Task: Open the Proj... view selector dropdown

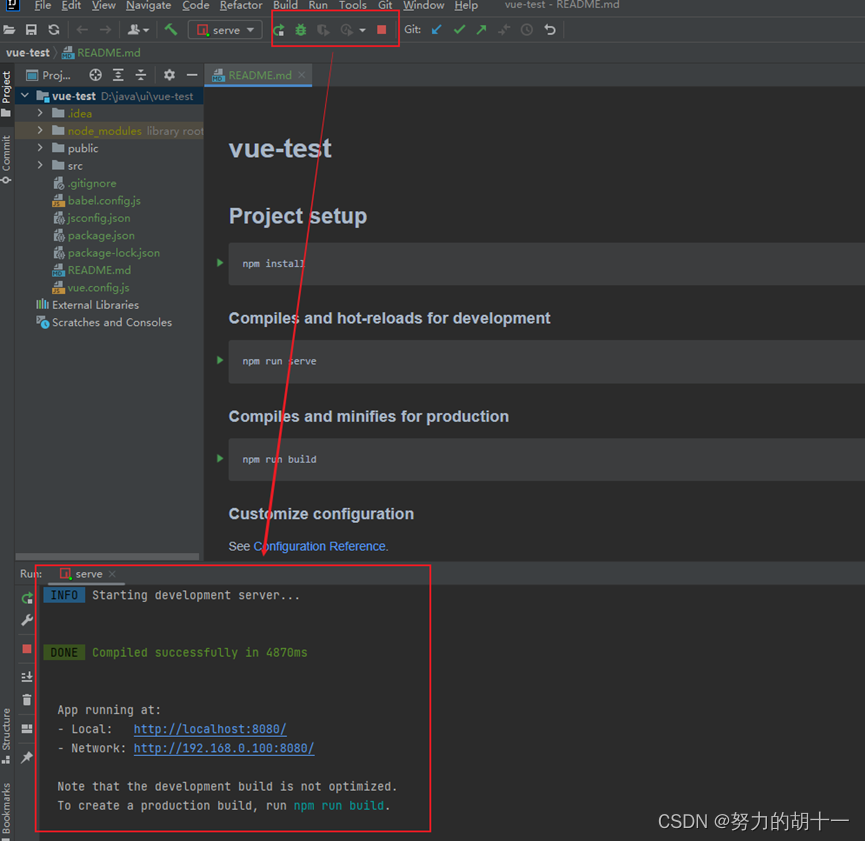Action: click(x=49, y=75)
